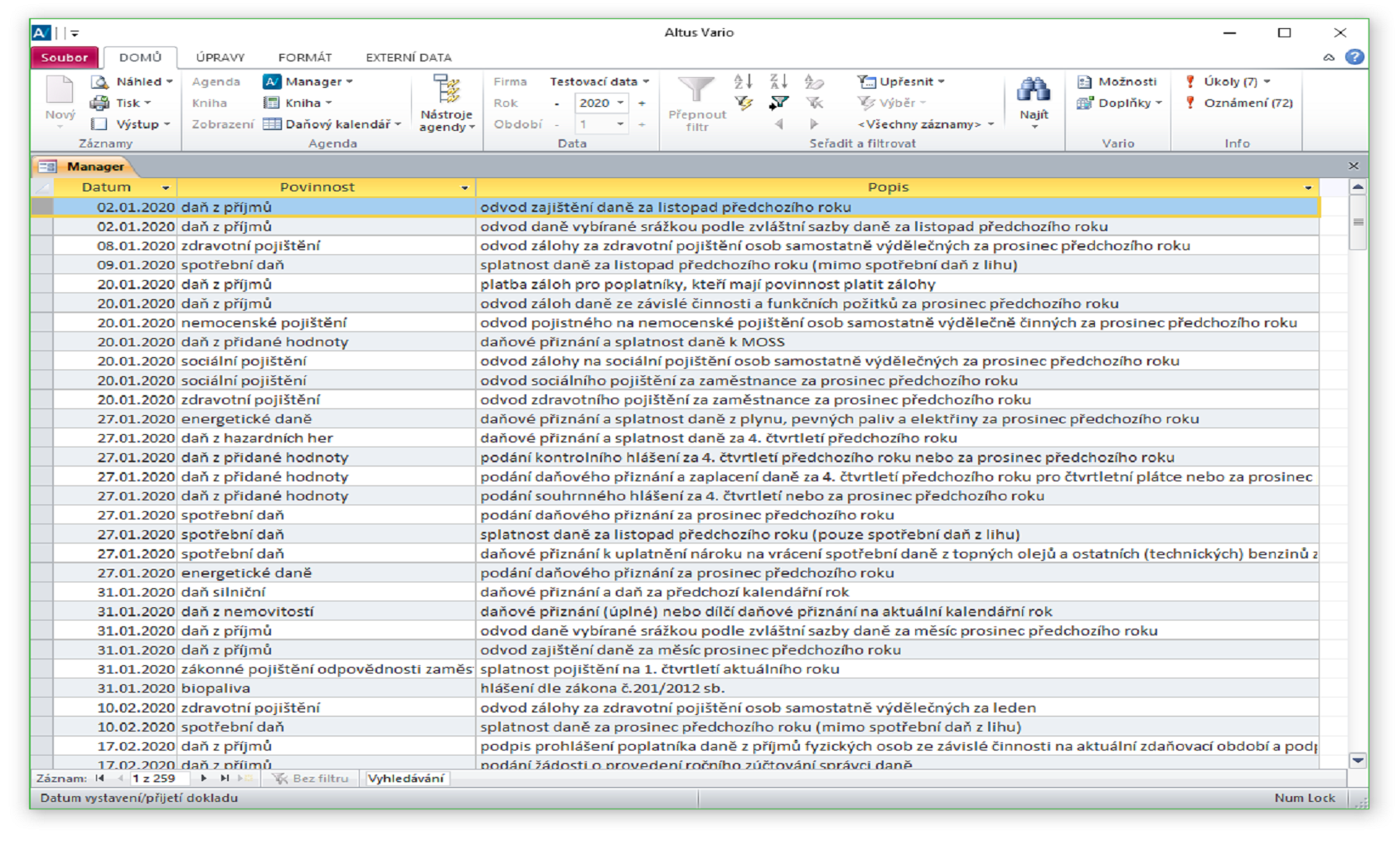Click the next filter right arrow

pos(814,124)
